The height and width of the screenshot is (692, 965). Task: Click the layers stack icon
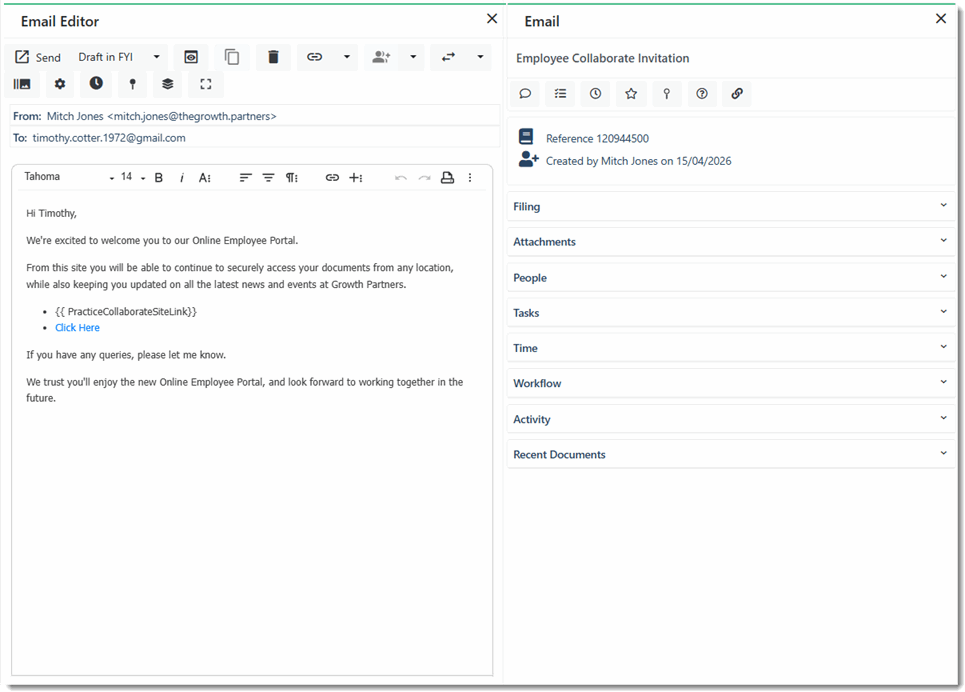167,84
